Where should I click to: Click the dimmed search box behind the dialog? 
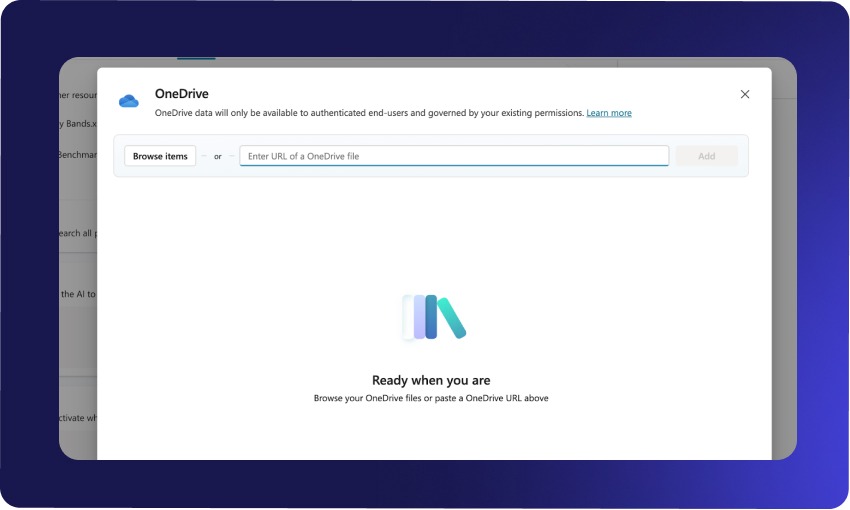point(77,233)
